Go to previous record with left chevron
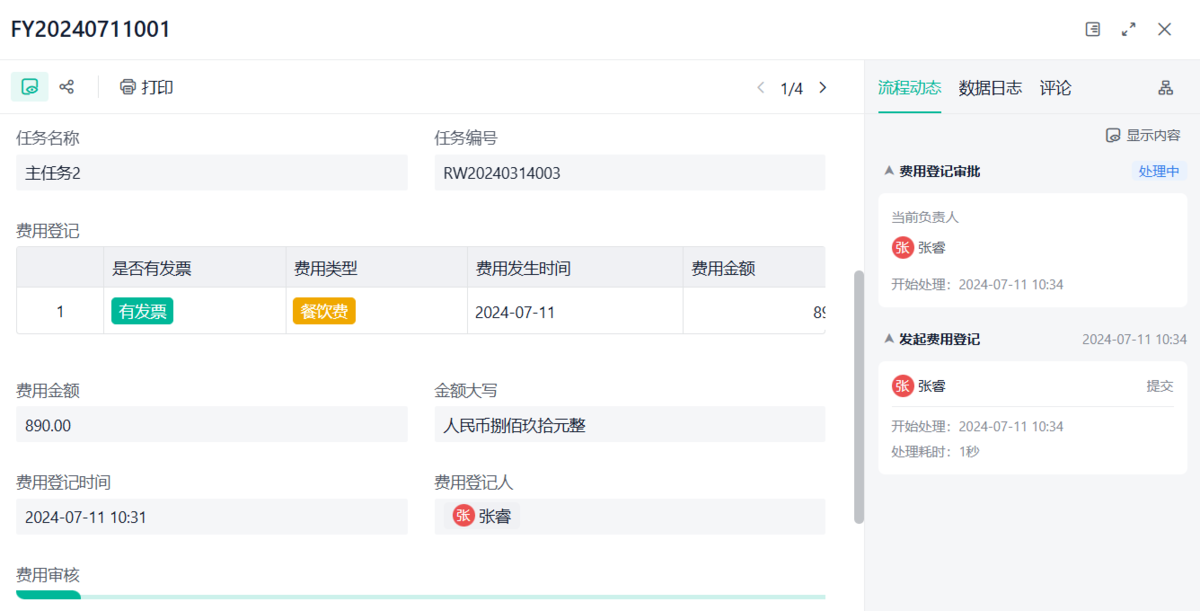Screen dimensions: 1200x611 click(x=760, y=88)
